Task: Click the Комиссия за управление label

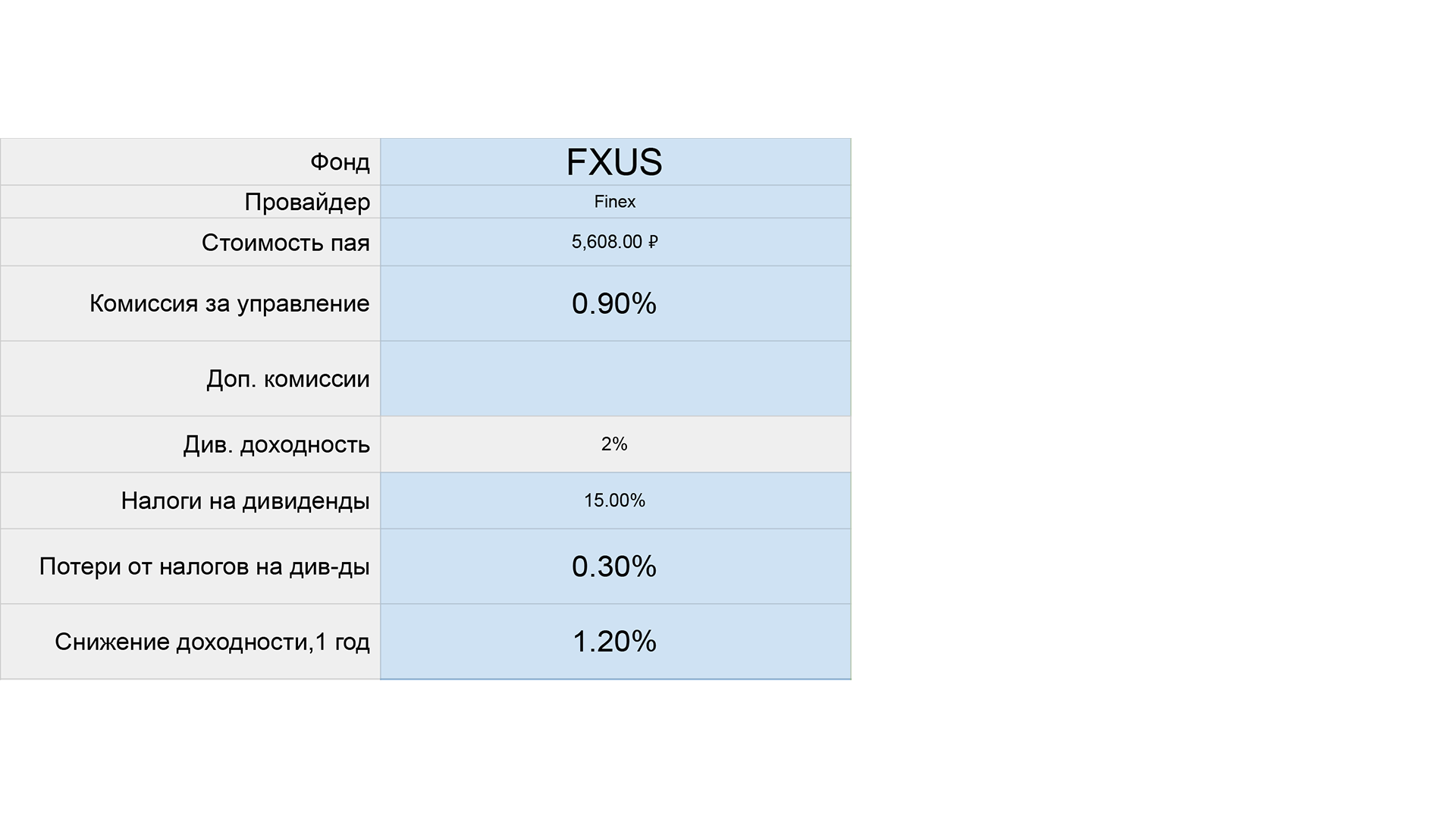Action: pyautogui.click(x=229, y=303)
